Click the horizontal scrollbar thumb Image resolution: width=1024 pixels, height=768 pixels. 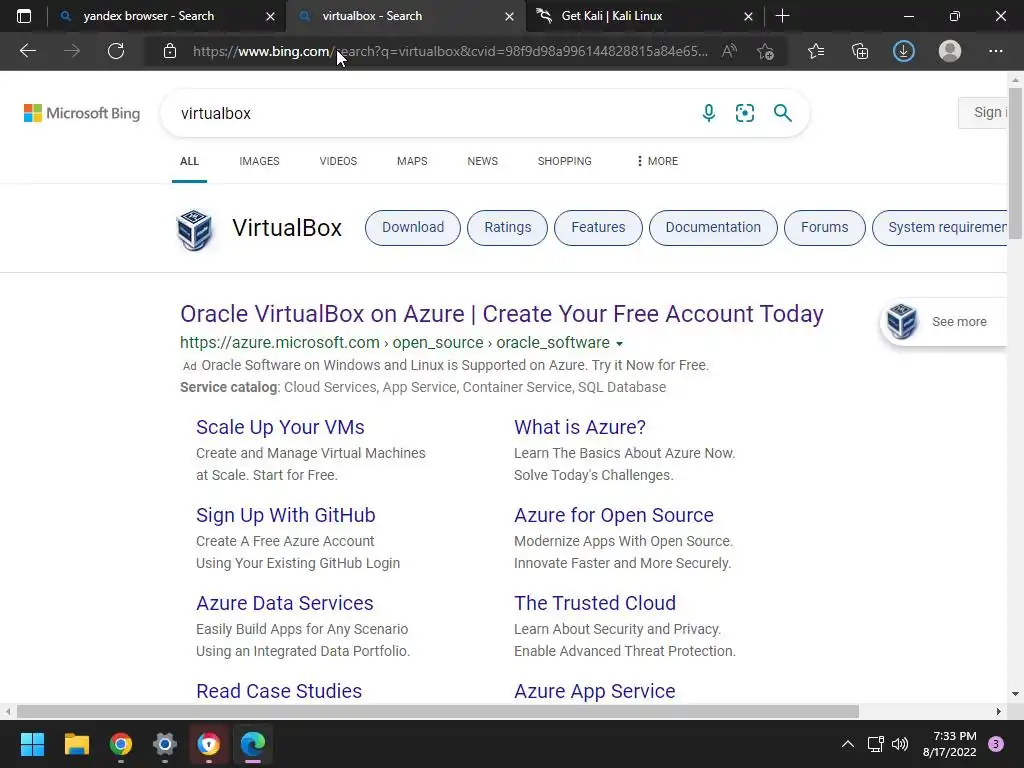(x=438, y=711)
